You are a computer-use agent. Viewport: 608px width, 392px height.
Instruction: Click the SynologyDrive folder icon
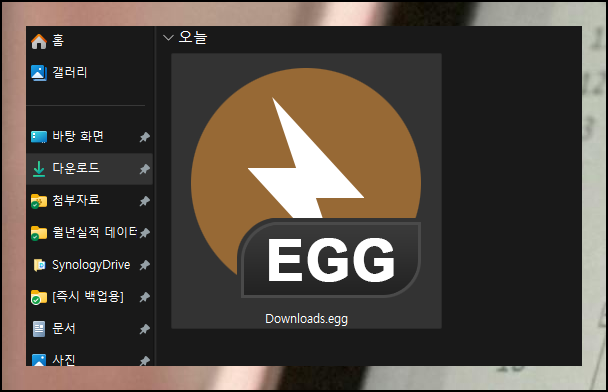point(39,265)
